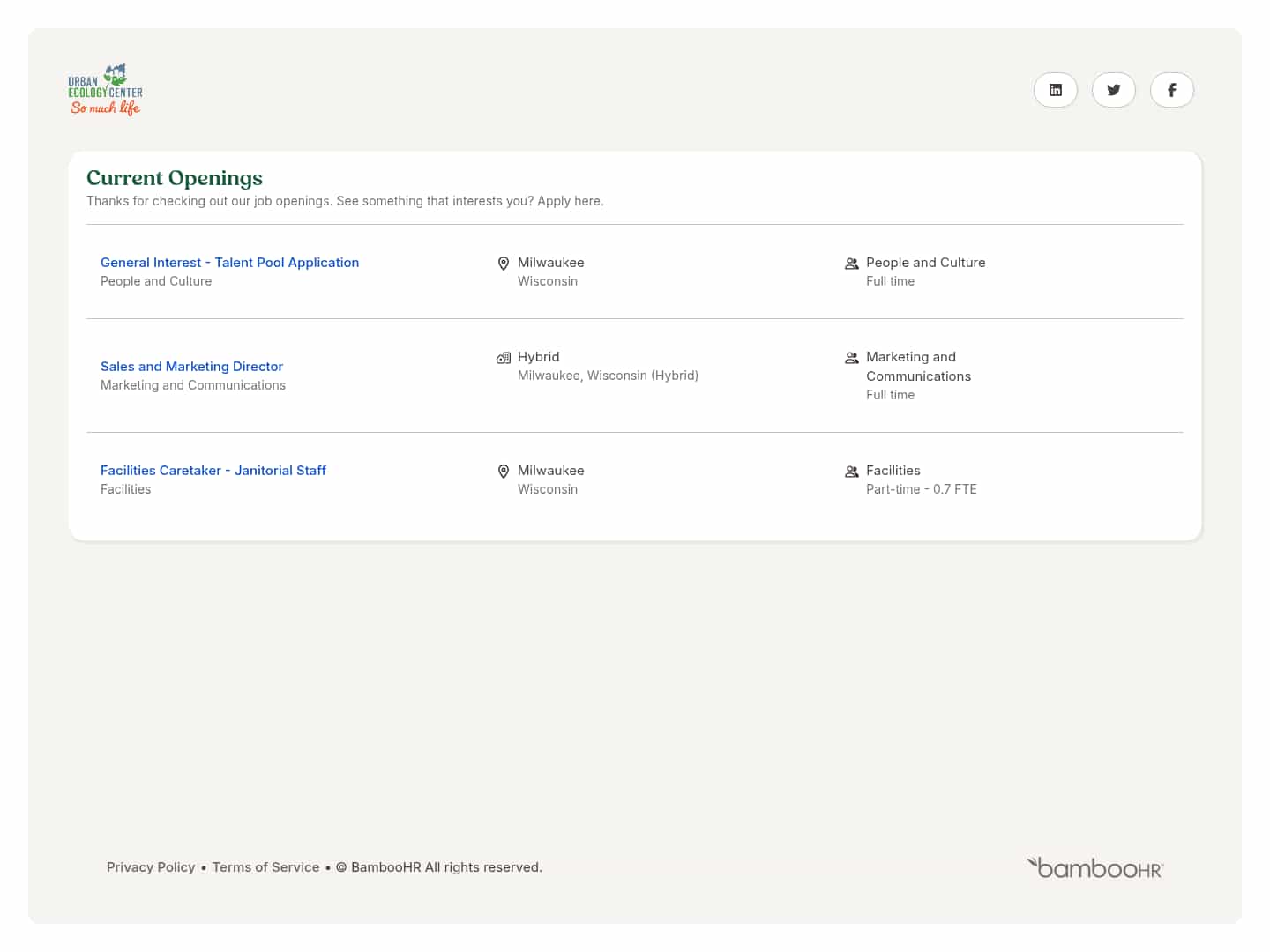The width and height of the screenshot is (1270, 952).
Task: Click the 'Hybrid' location label
Action: point(539,357)
